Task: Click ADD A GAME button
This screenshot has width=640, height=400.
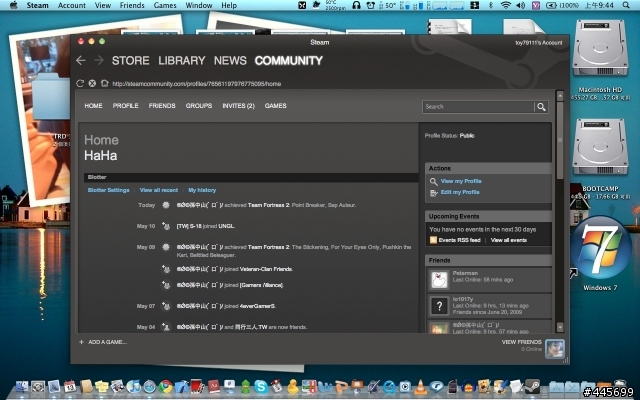Action: [x=107, y=342]
